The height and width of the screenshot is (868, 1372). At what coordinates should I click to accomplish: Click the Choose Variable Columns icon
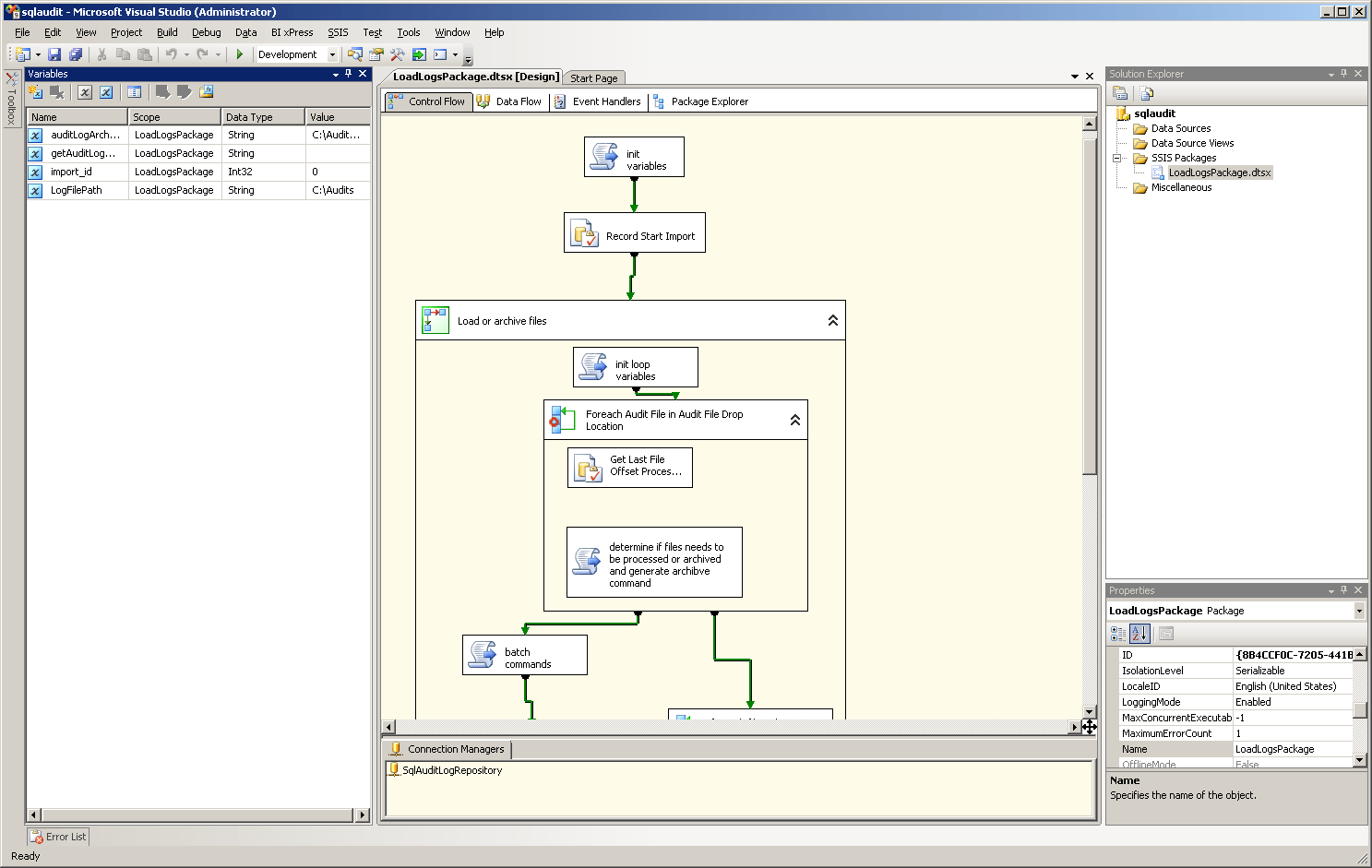(x=134, y=92)
